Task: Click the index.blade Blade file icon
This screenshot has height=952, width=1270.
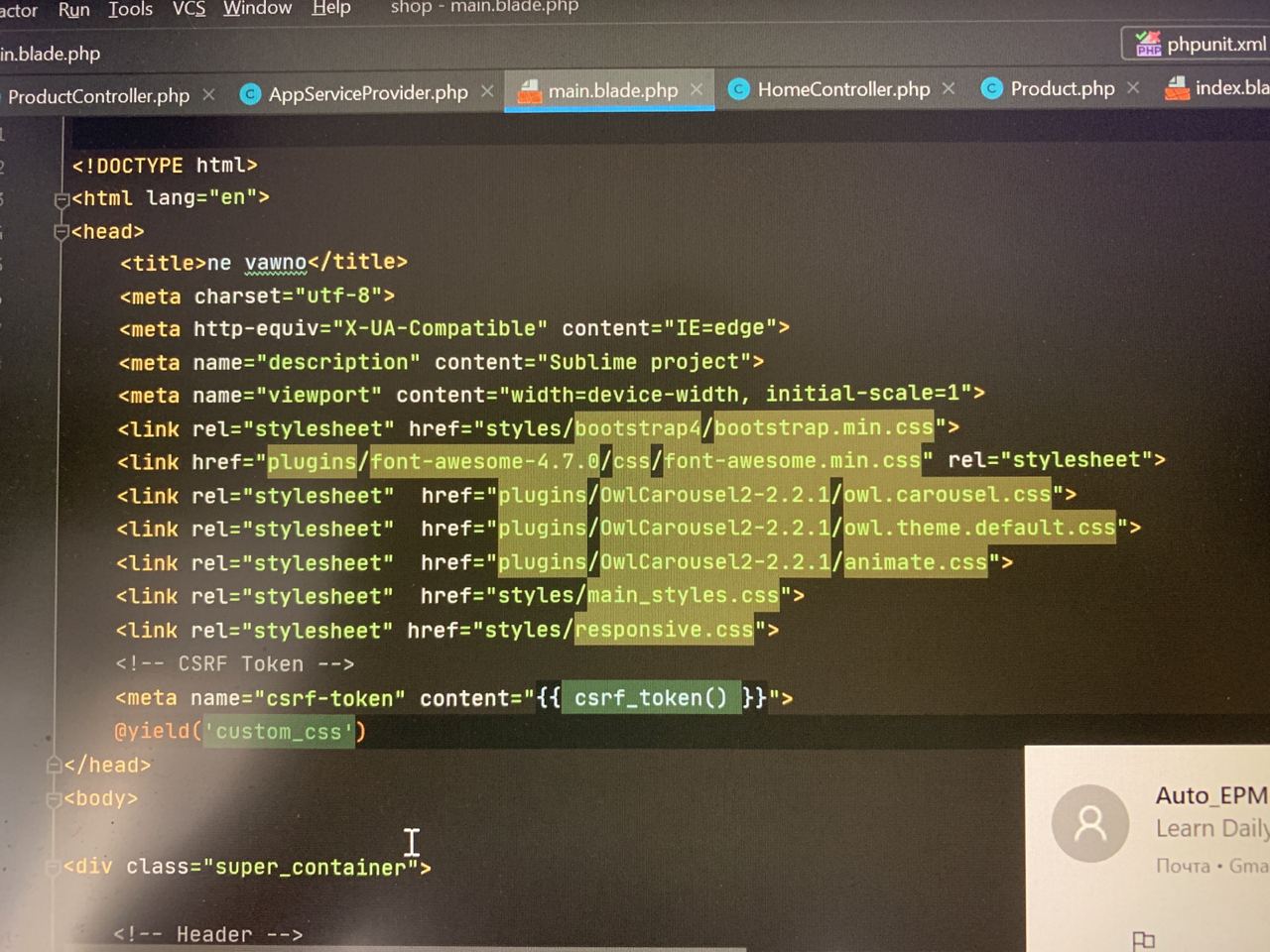Action: [1178, 88]
